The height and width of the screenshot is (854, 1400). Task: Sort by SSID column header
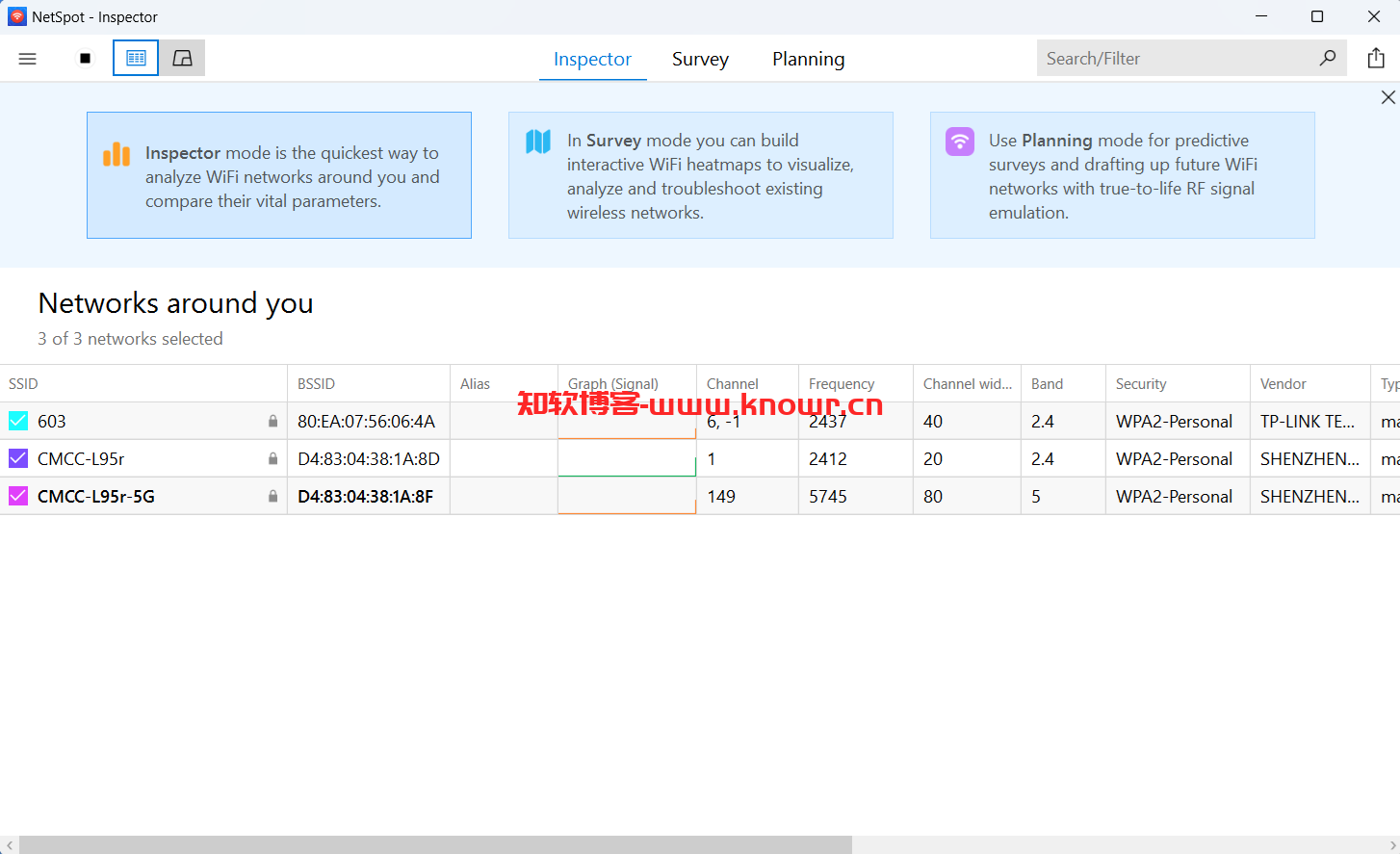pyautogui.click(x=143, y=383)
